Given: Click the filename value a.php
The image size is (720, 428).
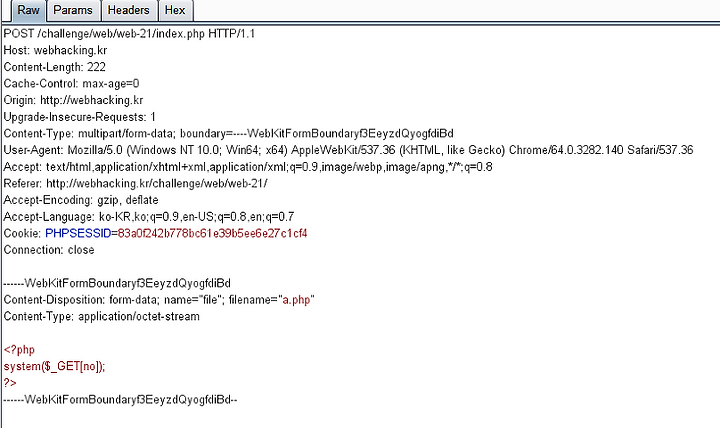Looking at the screenshot, I should [x=297, y=300].
